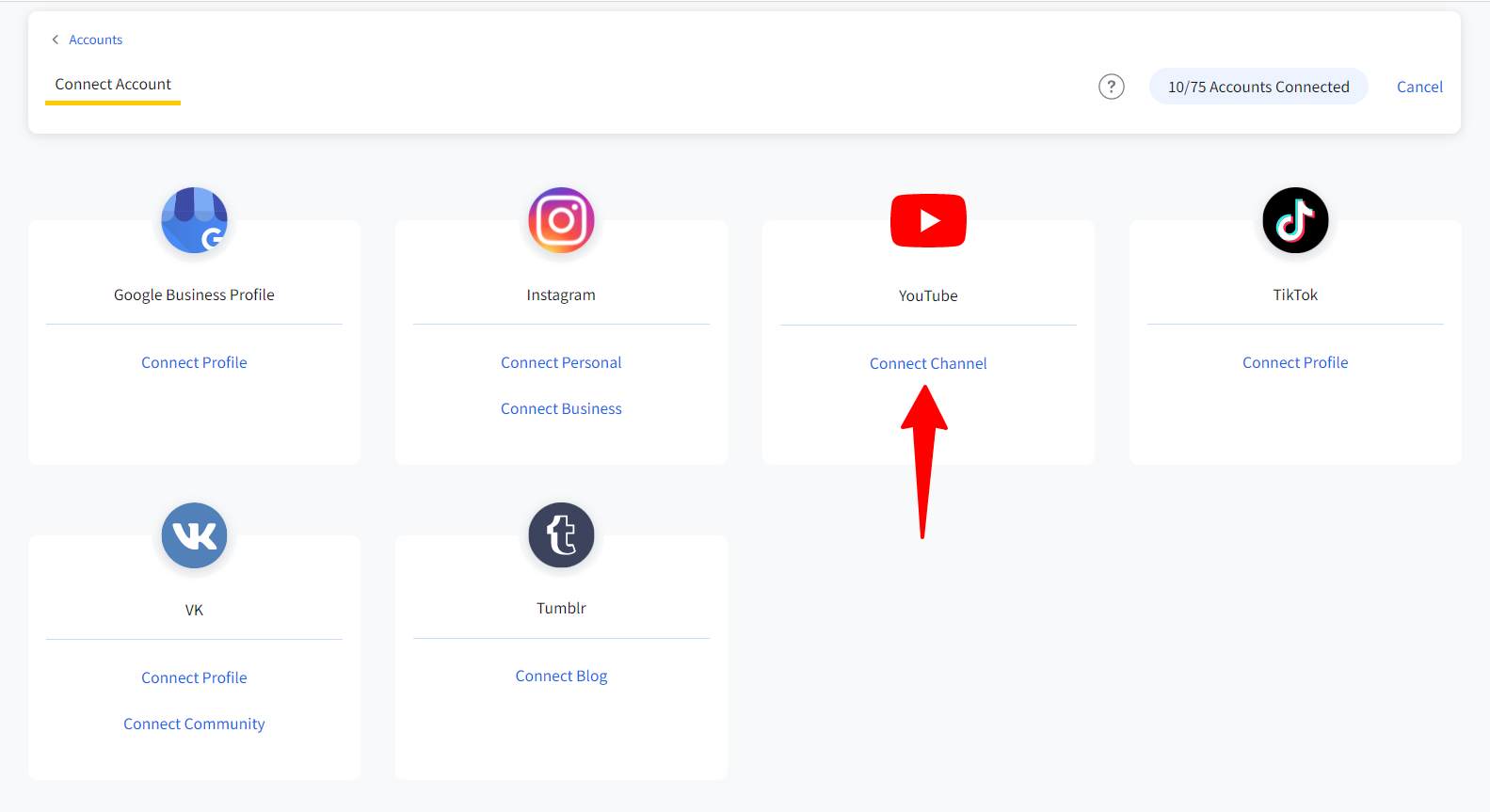Choose Connect Business for Instagram
Viewport: 1490px width, 812px height.
click(x=561, y=408)
